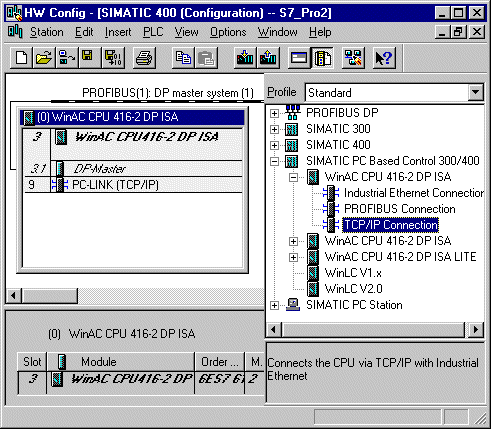Expand the collapsed WinAC CPU 416-2 DP ISA node
The height and width of the screenshot is (429, 491).
[x=293, y=241]
